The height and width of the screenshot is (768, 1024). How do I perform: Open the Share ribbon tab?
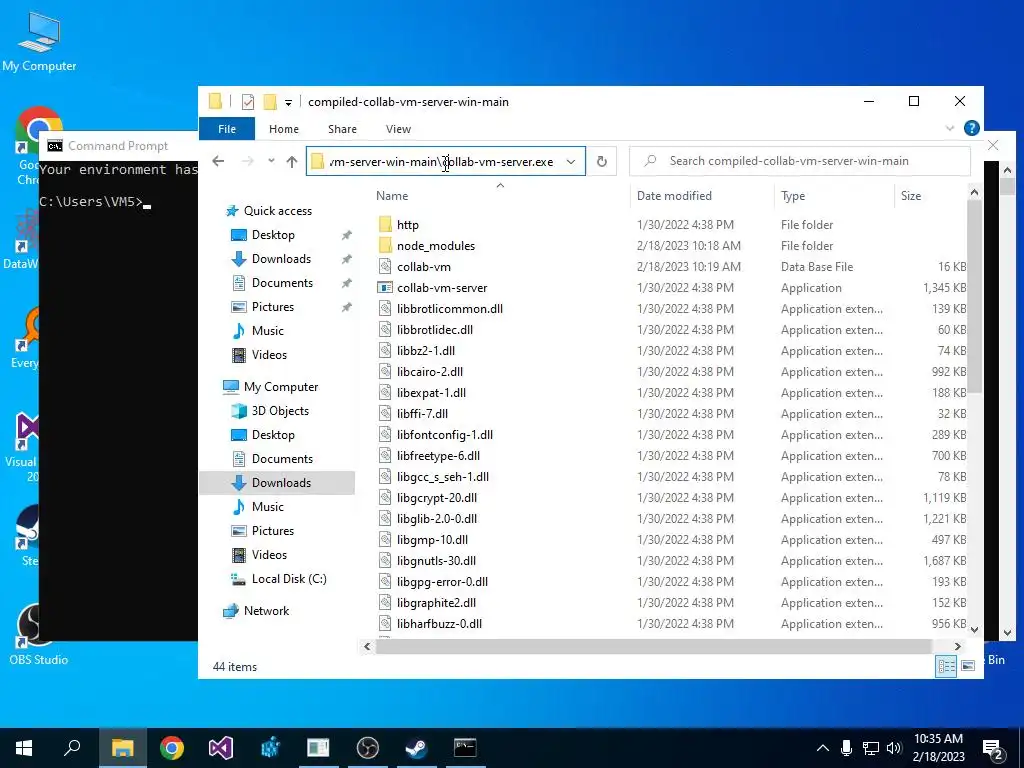tap(342, 129)
